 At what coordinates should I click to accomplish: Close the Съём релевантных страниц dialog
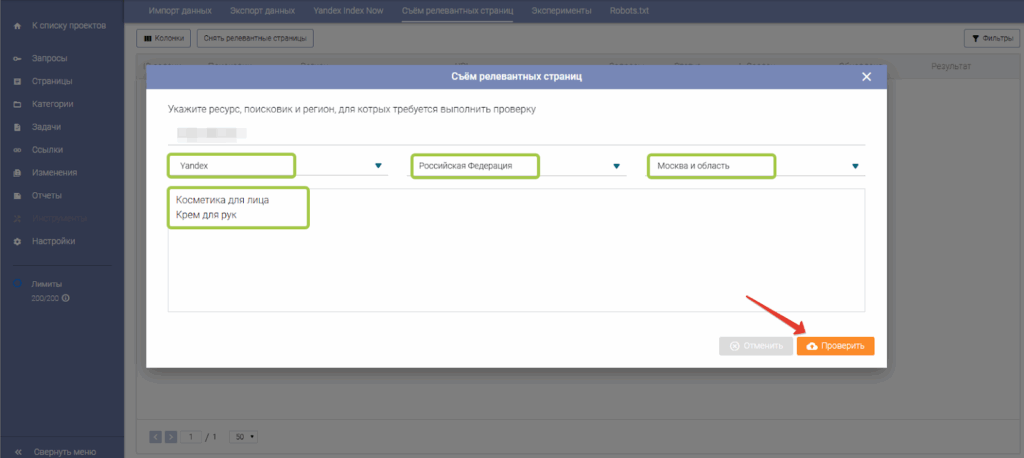[866, 77]
